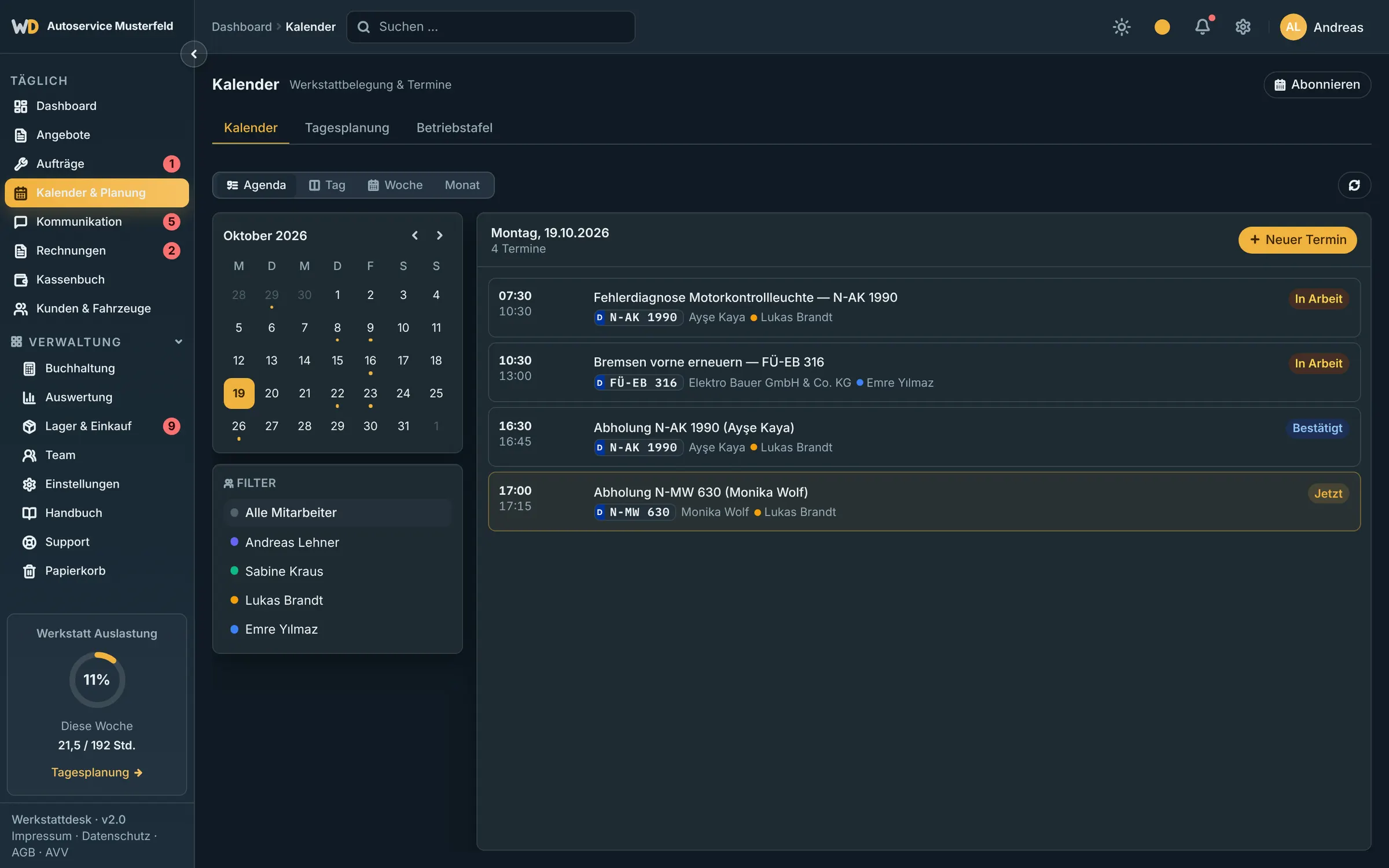Open Auswertung in sidebar
Image resolution: width=1389 pixels, height=868 pixels.
tap(101, 397)
